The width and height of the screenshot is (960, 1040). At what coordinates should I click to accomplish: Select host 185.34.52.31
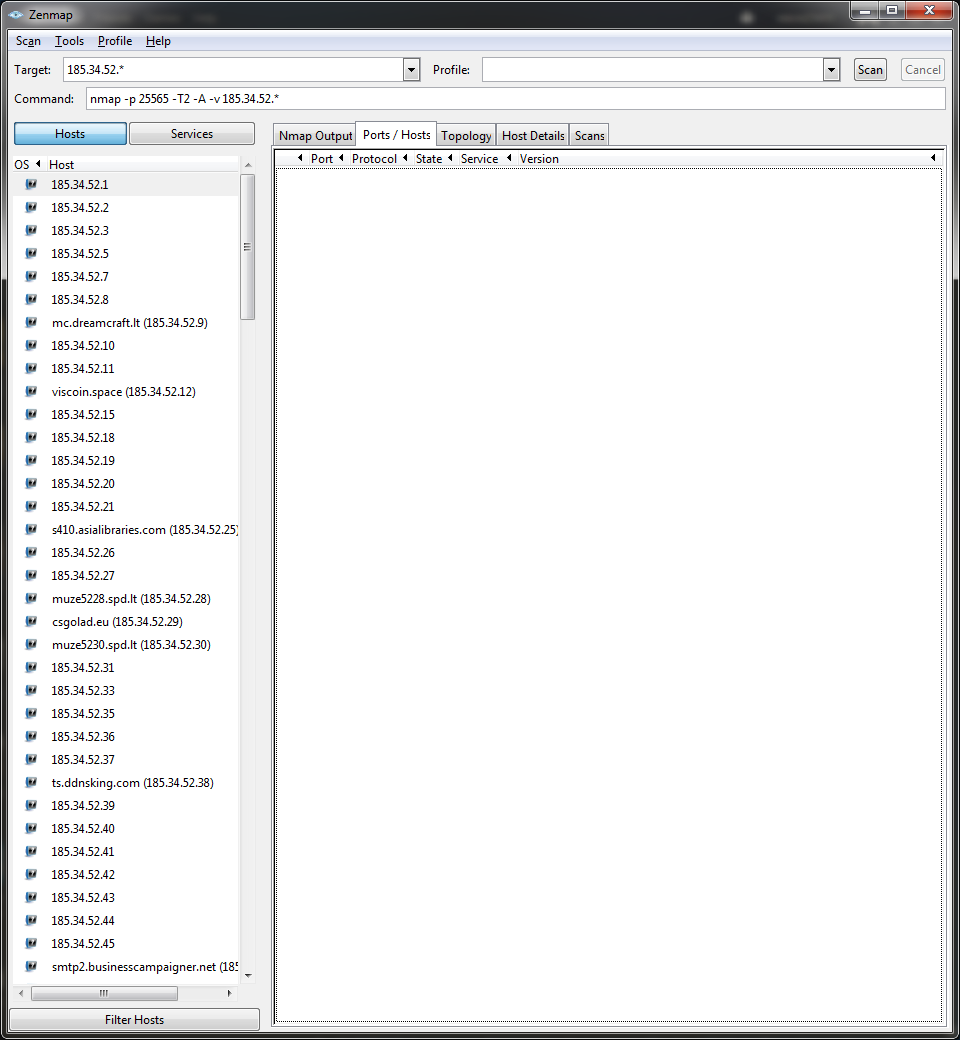(x=83, y=667)
